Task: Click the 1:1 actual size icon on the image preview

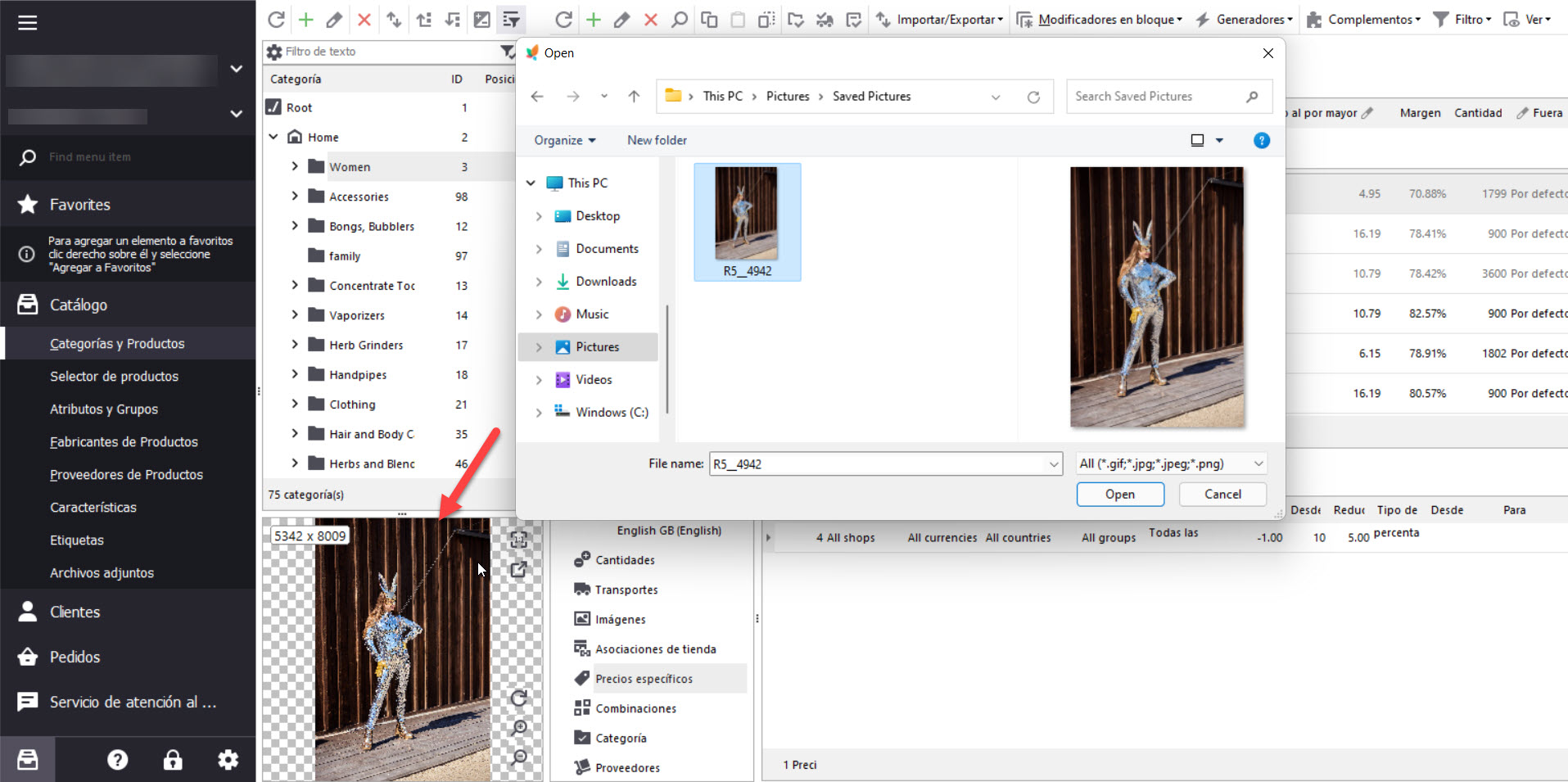Action: point(519,540)
